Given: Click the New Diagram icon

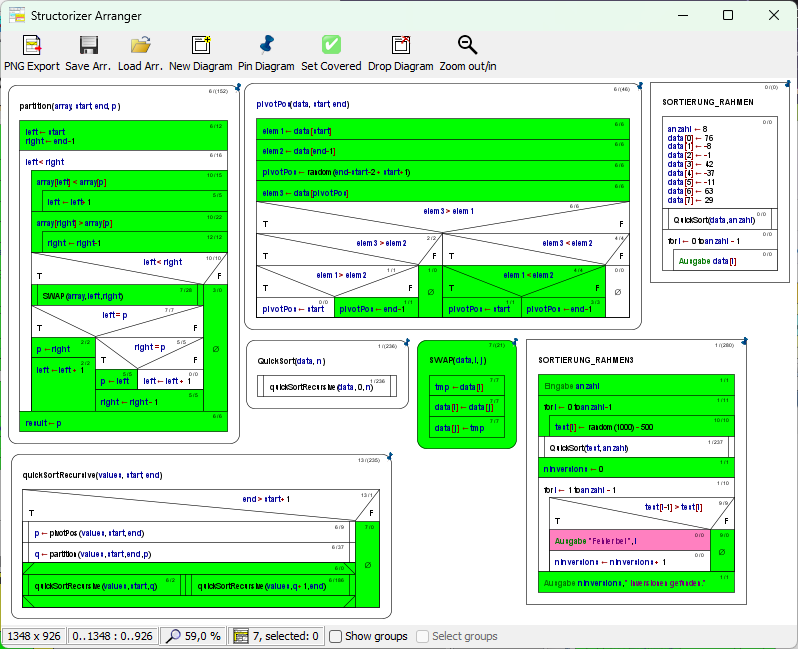Looking at the screenshot, I should (x=201, y=45).
